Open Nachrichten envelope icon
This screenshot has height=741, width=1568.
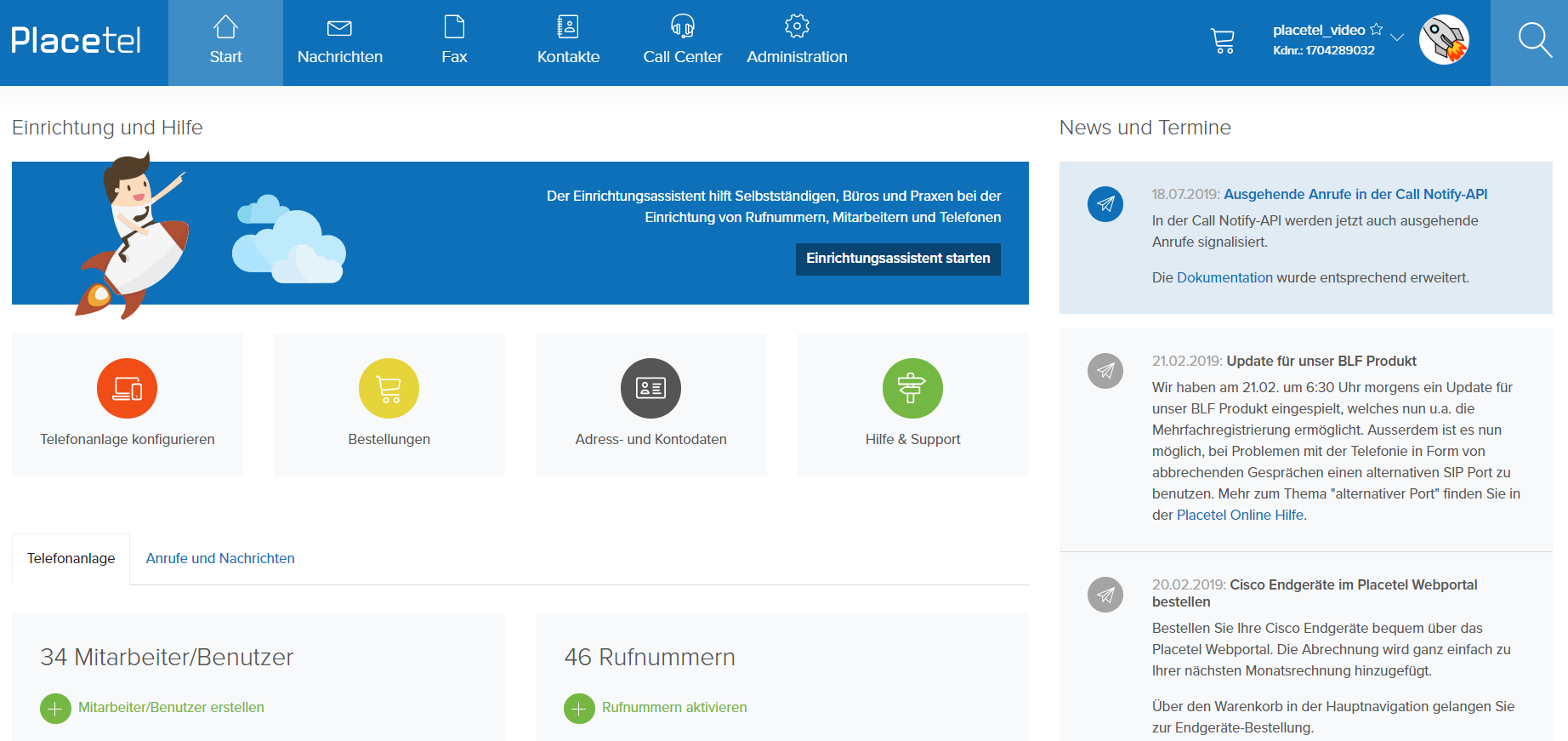(x=339, y=28)
